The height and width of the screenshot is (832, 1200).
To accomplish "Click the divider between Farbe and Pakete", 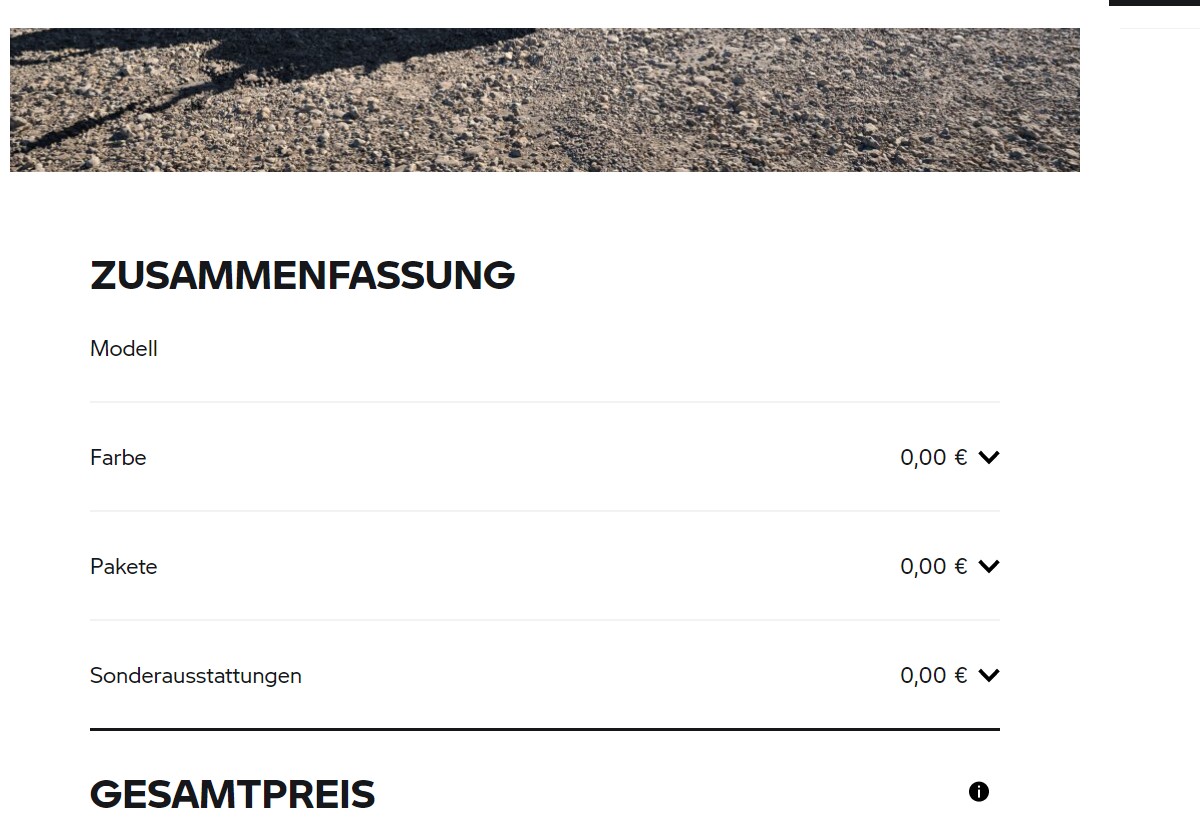I will coord(545,511).
